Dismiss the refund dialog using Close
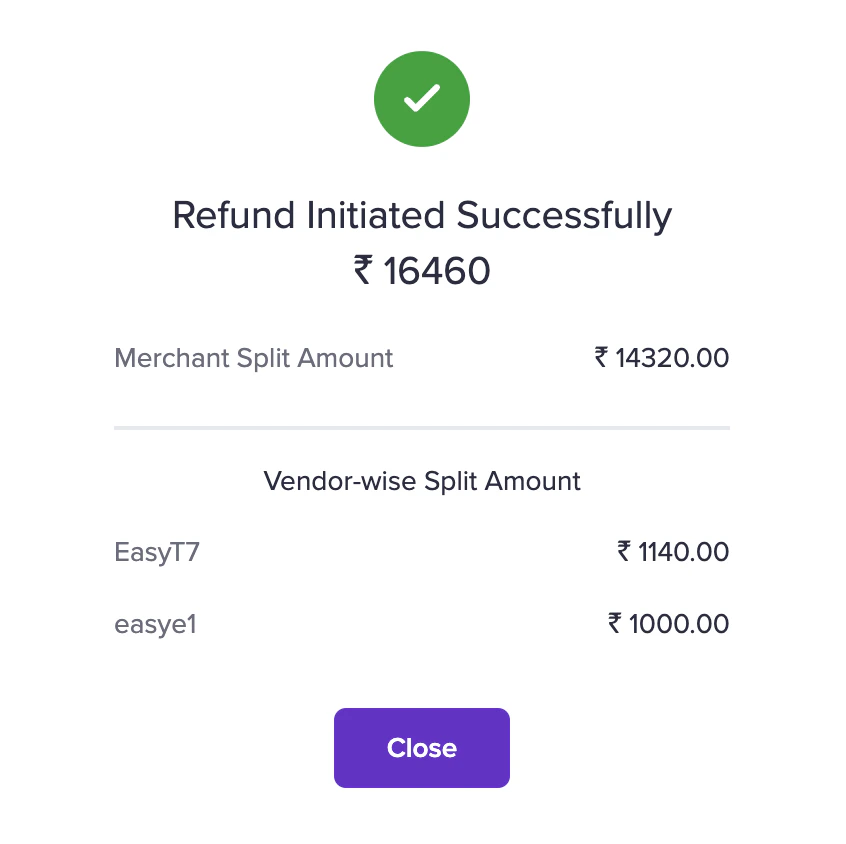This screenshot has height=844, width=846. [422, 748]
